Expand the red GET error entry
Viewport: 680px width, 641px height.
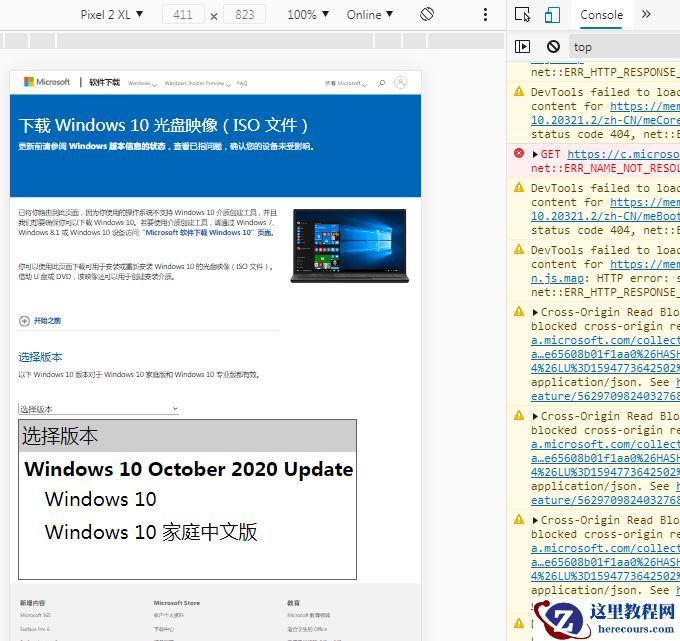(535, 154)
